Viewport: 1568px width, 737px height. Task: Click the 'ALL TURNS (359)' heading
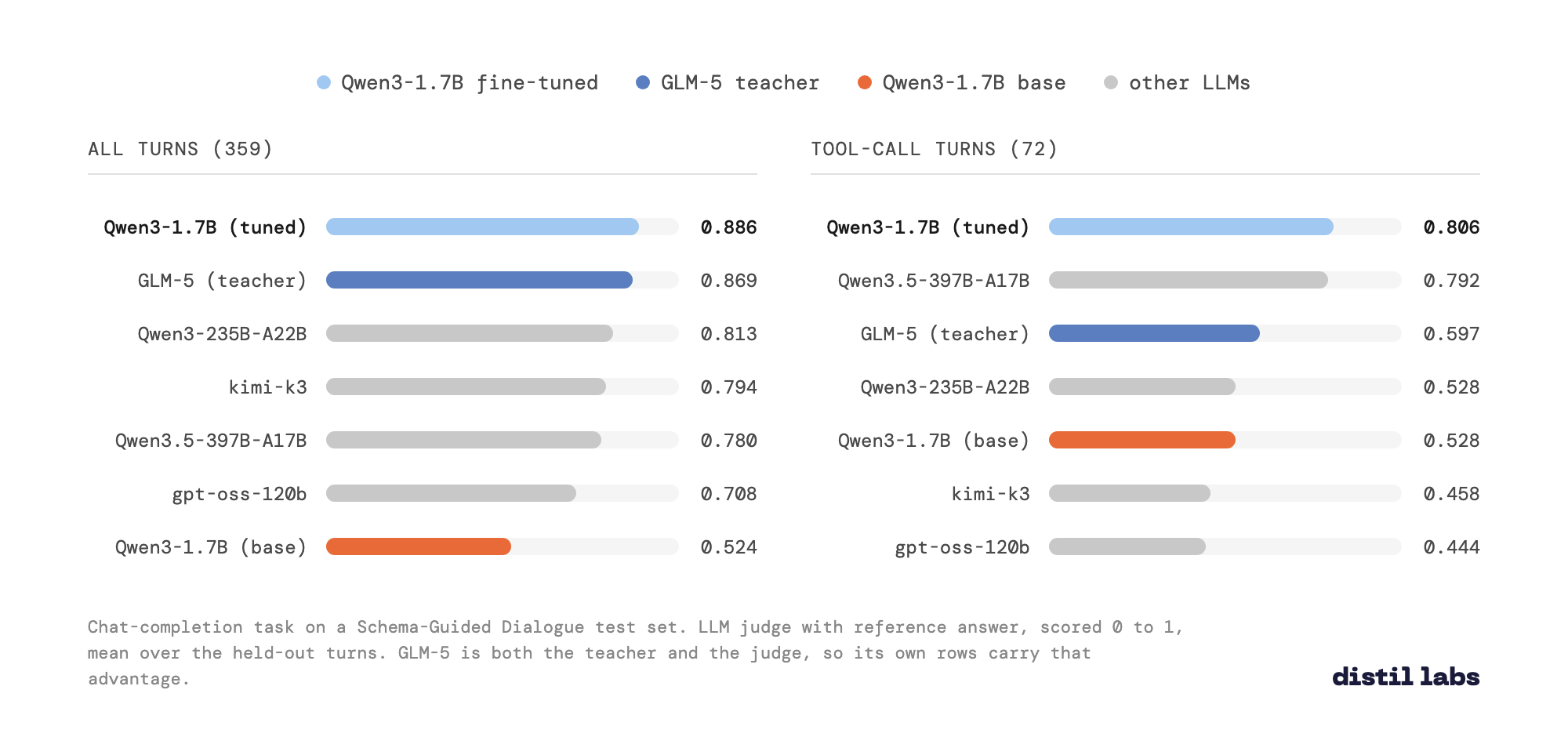[180, 149]
